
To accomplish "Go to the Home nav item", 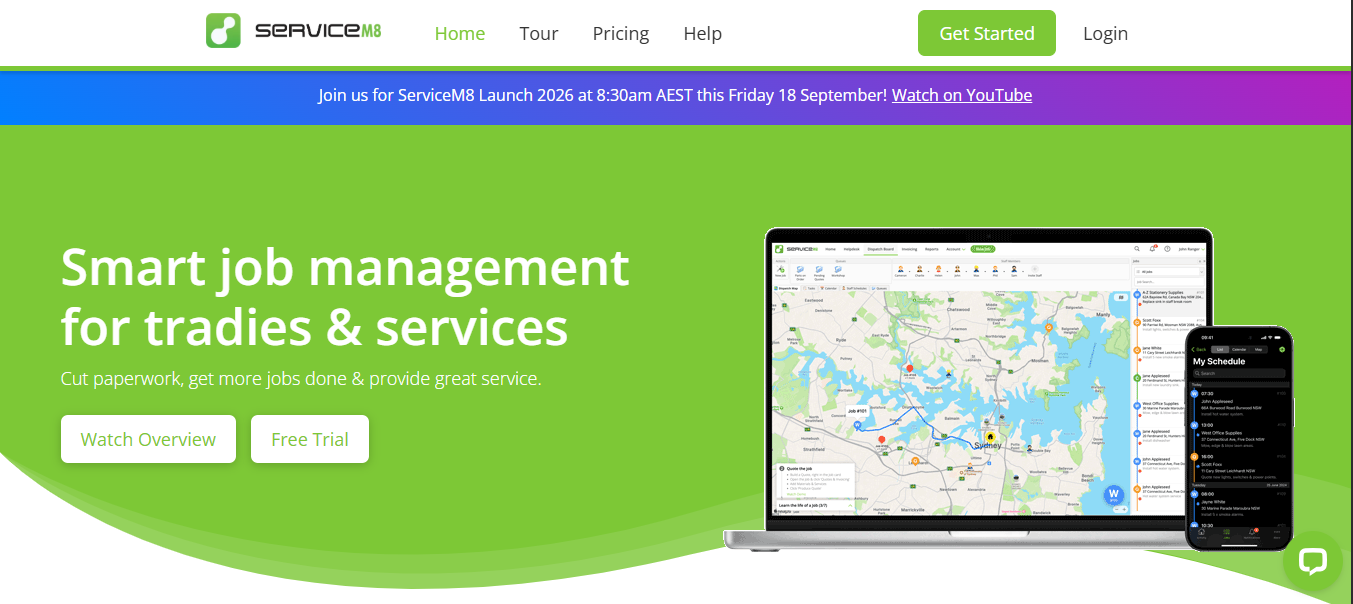I will point(460,33).
